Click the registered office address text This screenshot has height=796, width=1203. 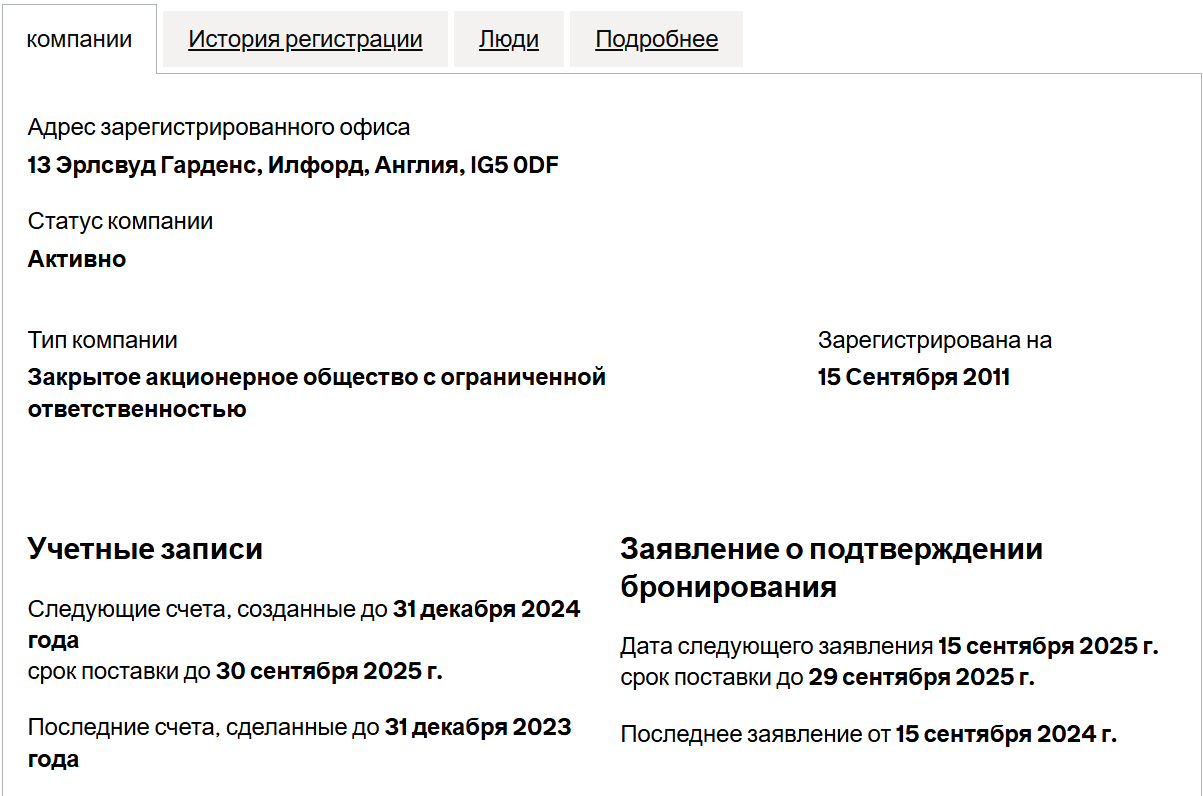pos(290,165)
